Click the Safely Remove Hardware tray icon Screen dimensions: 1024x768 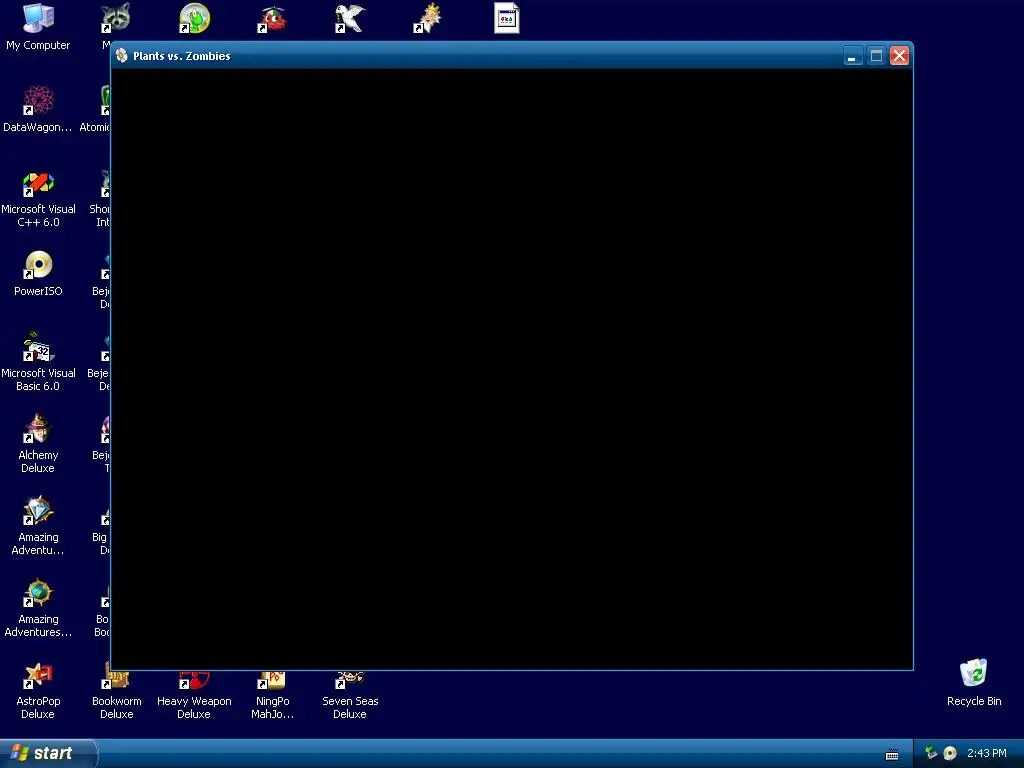click(x=931, y=753)
